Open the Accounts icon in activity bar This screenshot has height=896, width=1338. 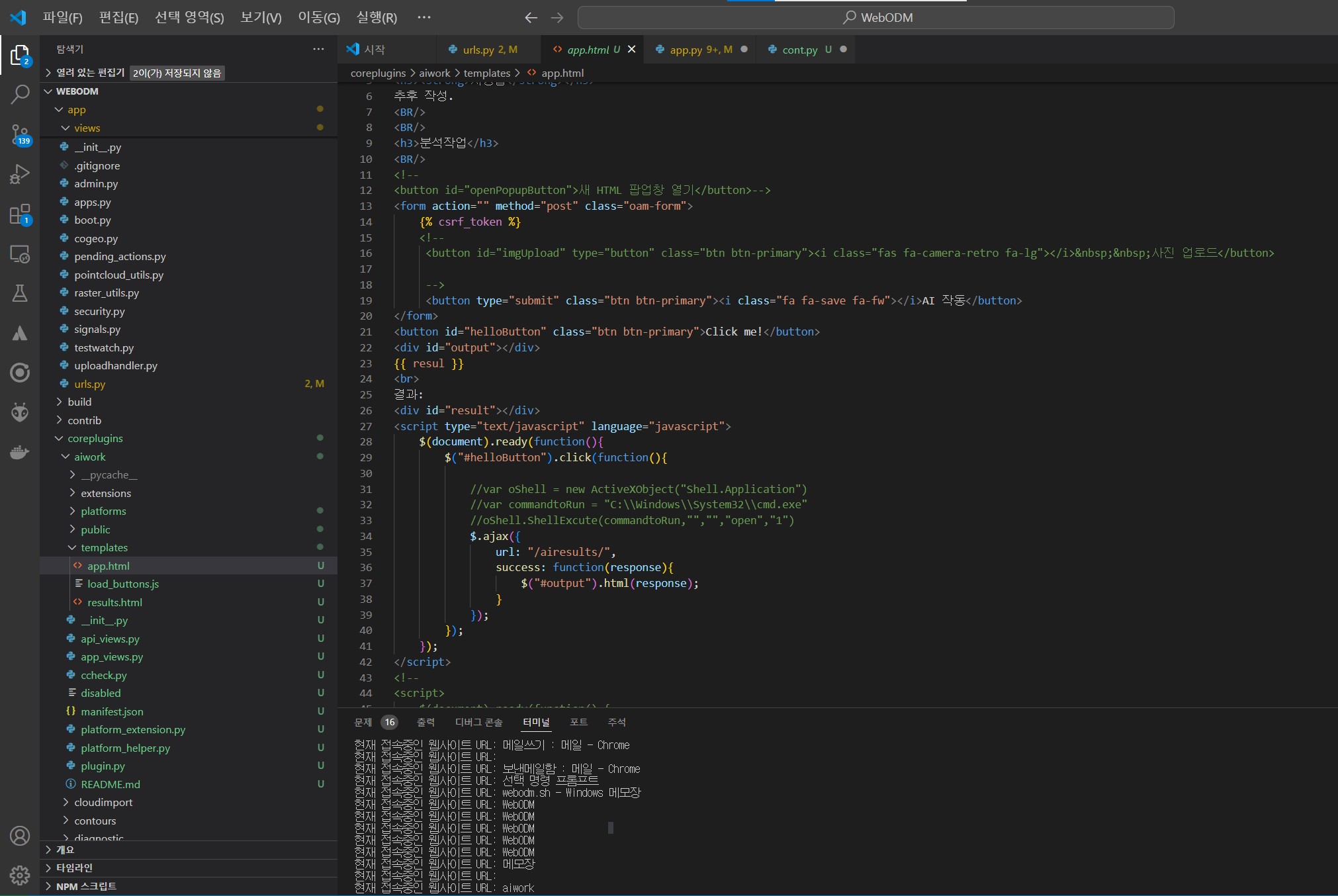21,836
